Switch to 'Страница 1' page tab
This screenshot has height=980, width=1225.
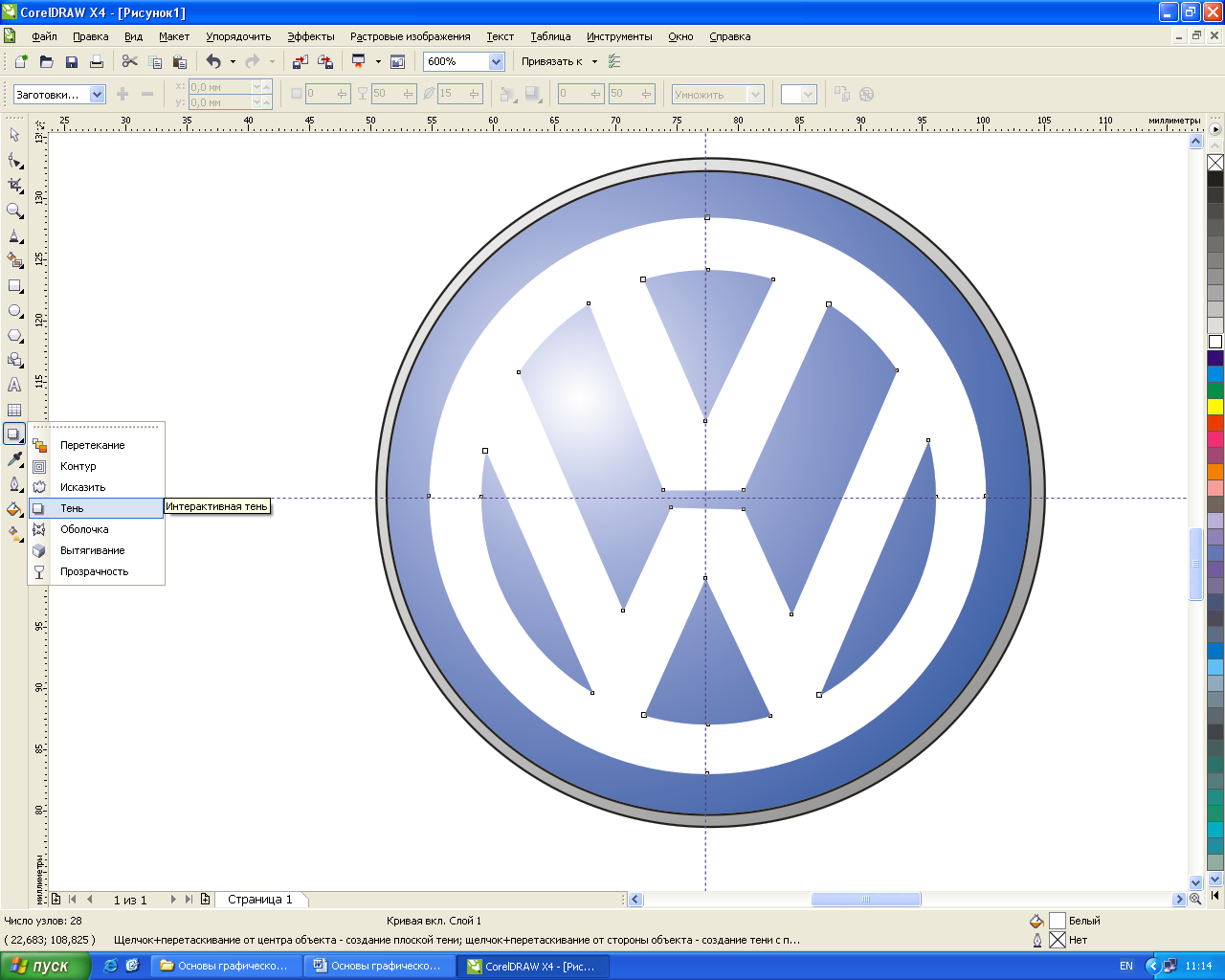click(260, 900)
